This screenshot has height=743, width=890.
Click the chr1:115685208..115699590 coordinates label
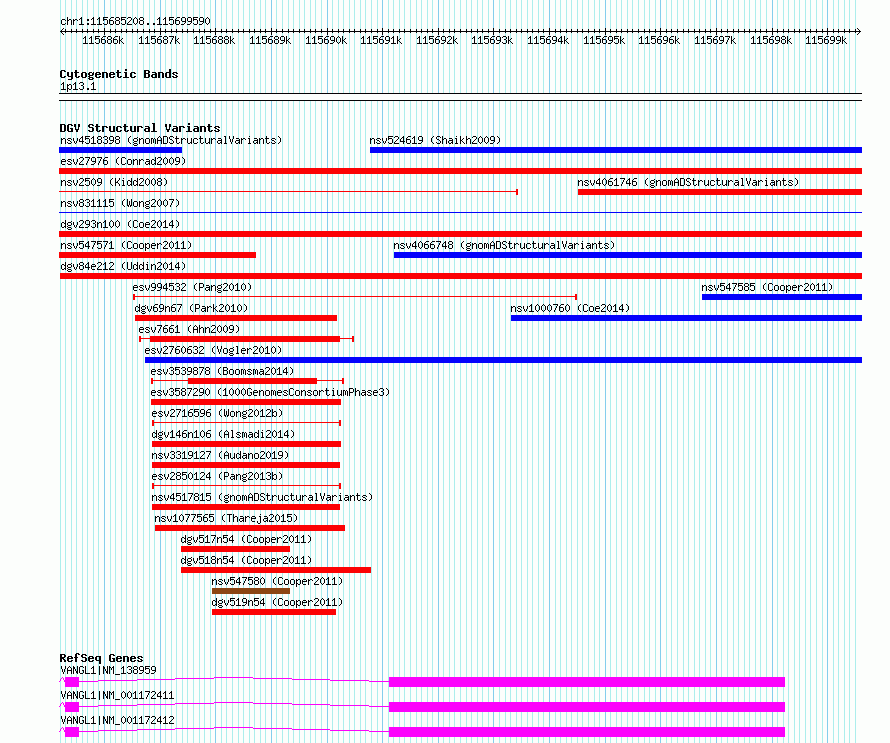[135, 21]
